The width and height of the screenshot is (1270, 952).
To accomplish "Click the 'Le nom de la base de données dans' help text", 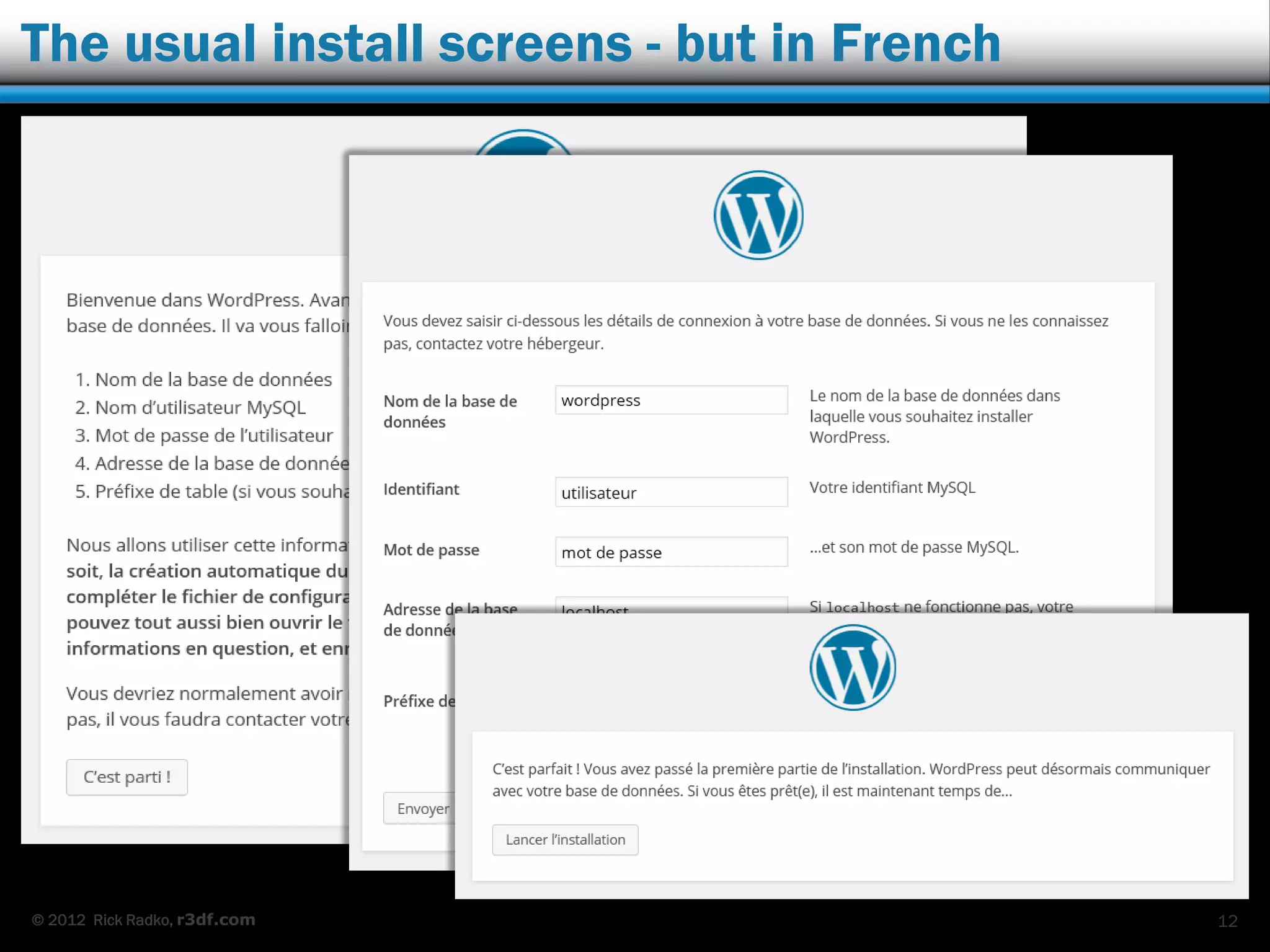I will tap(935, 416).
